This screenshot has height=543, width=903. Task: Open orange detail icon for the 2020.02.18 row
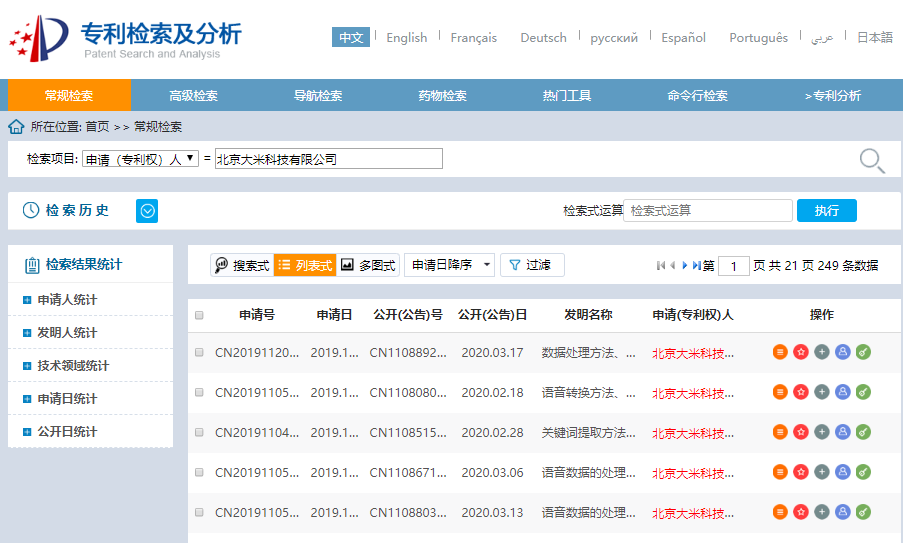pos(780,392)
